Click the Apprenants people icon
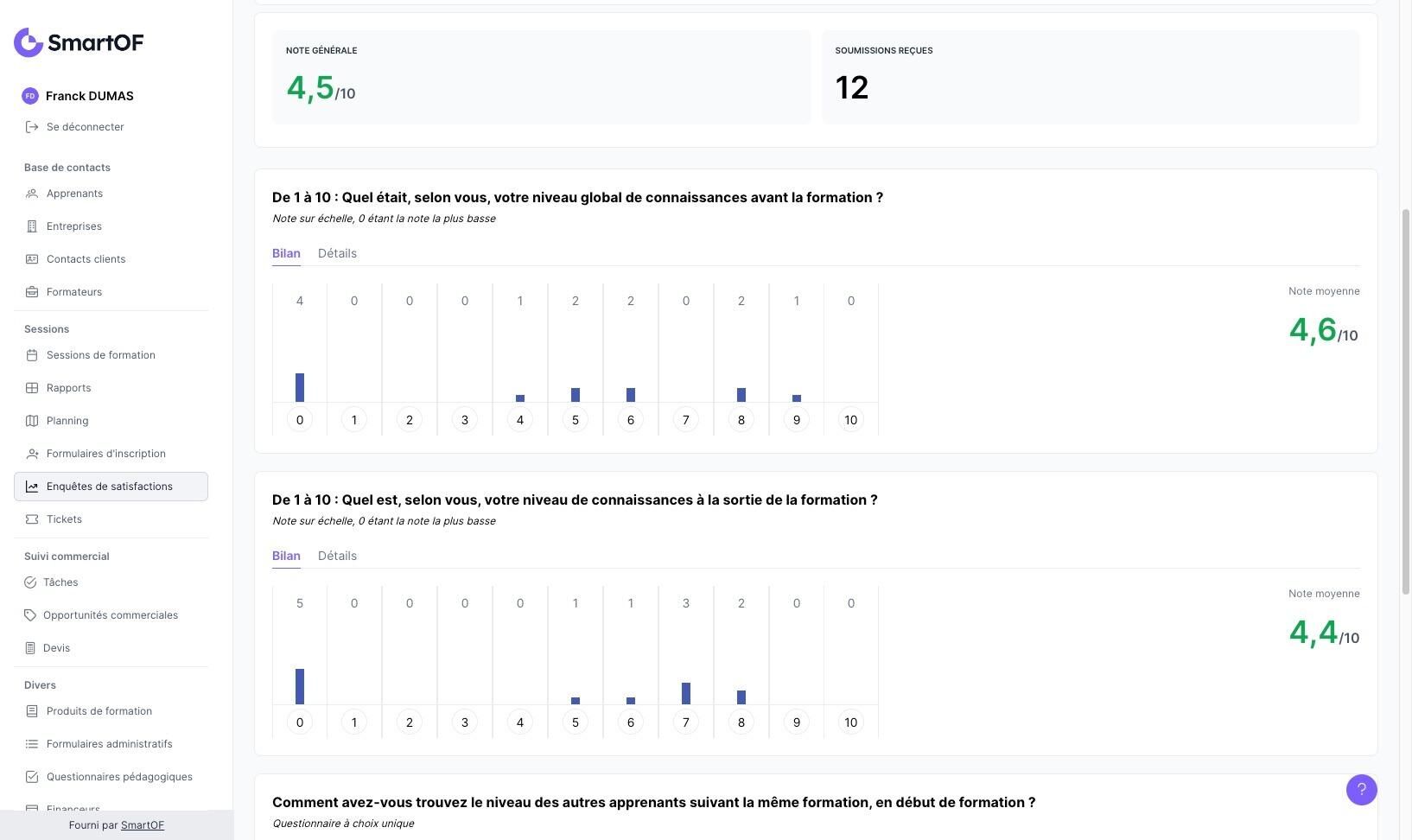The width and height of the screenshot is (1412, 840). click(x=32, y=194)
